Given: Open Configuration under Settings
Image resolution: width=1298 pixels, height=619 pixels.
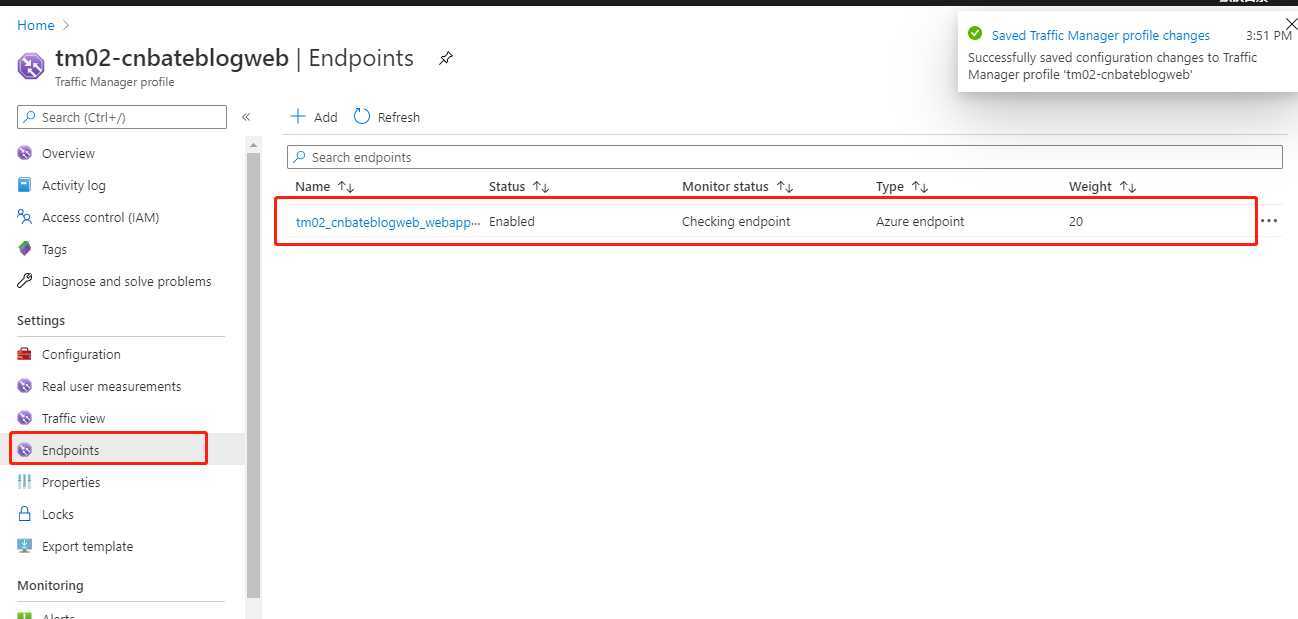Looking at the screenshot, I should click(x=81, y=354).
